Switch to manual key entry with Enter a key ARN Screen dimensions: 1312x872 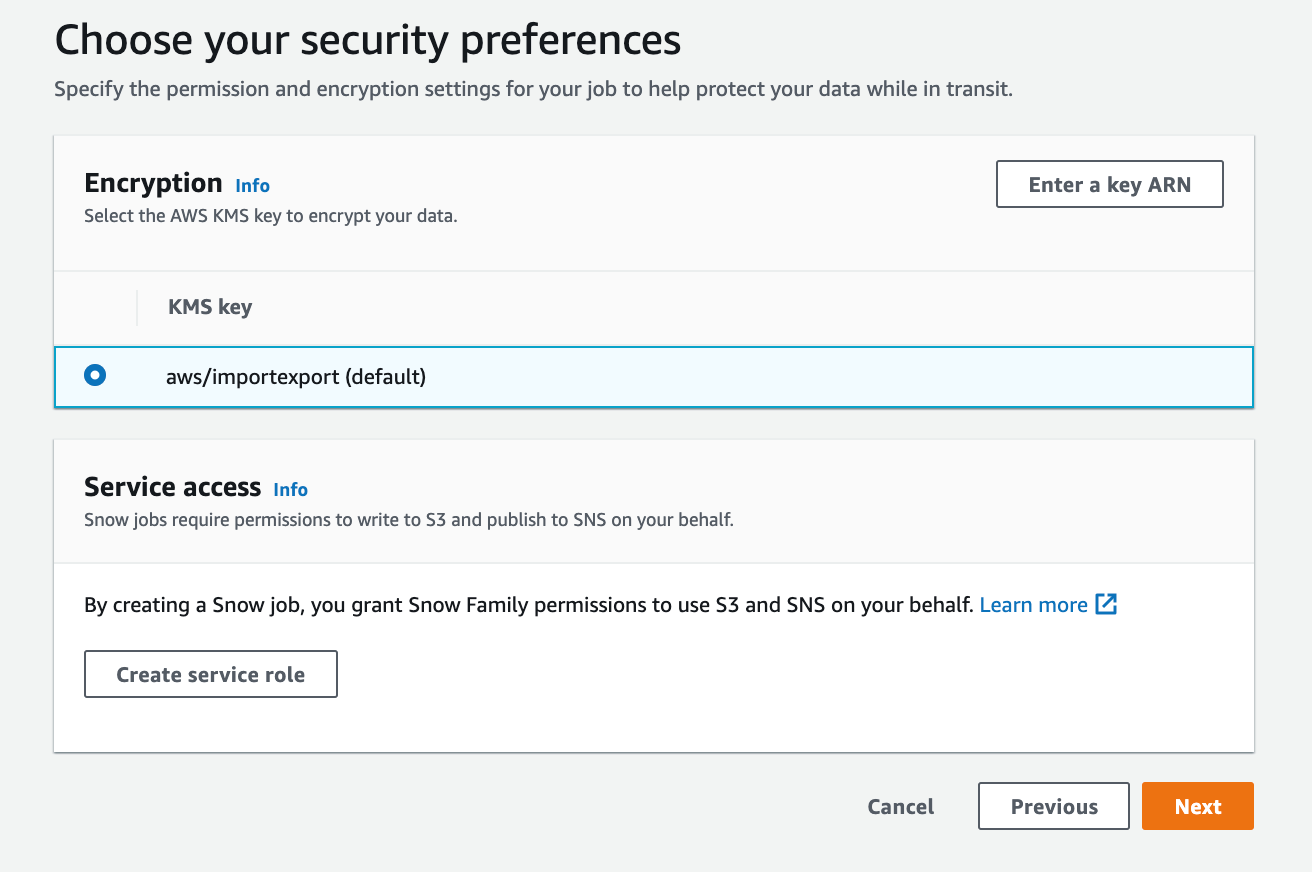(1109, 184)
